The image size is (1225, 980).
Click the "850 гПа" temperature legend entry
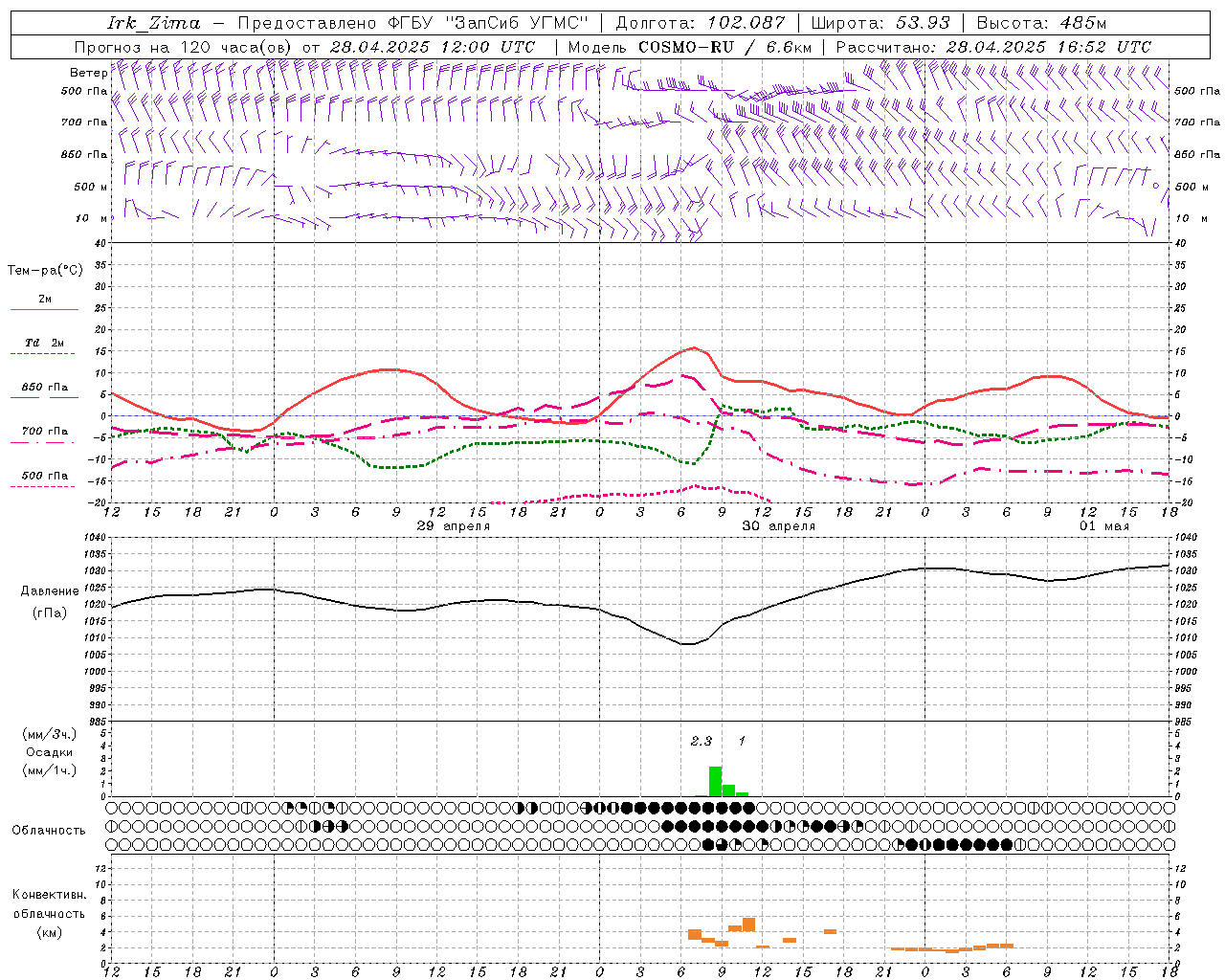[x=45, y=388]
